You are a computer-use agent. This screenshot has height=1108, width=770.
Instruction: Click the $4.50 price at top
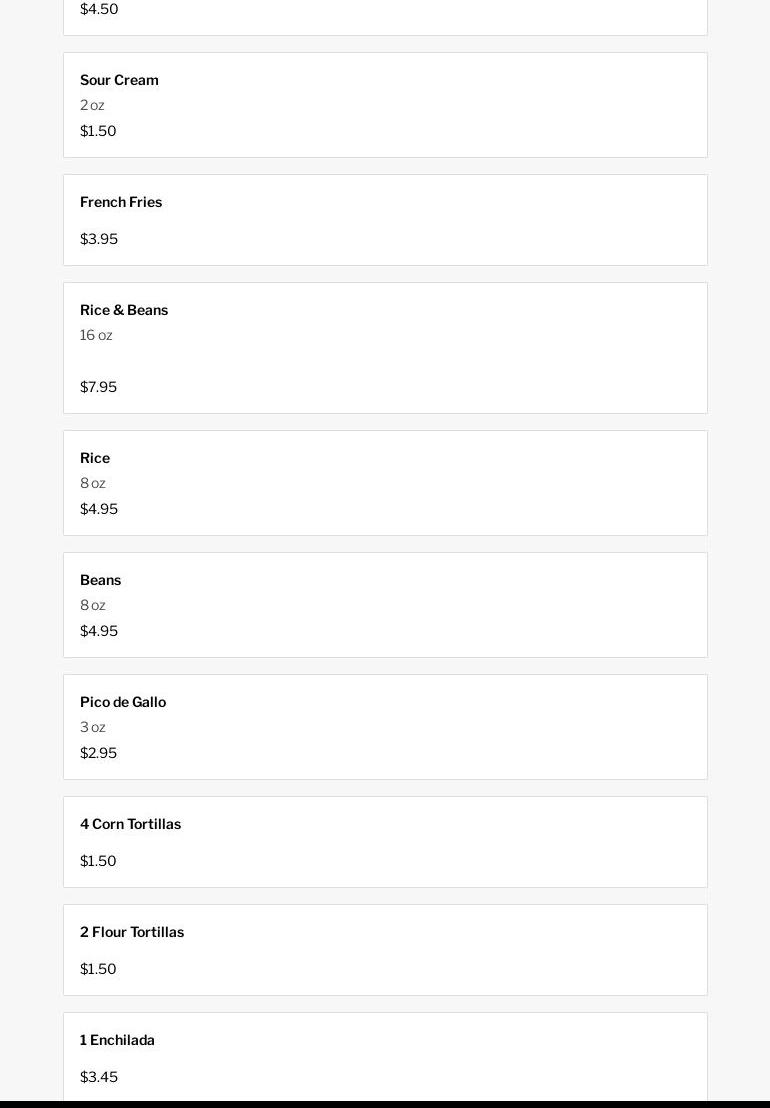tap(99, 9)
